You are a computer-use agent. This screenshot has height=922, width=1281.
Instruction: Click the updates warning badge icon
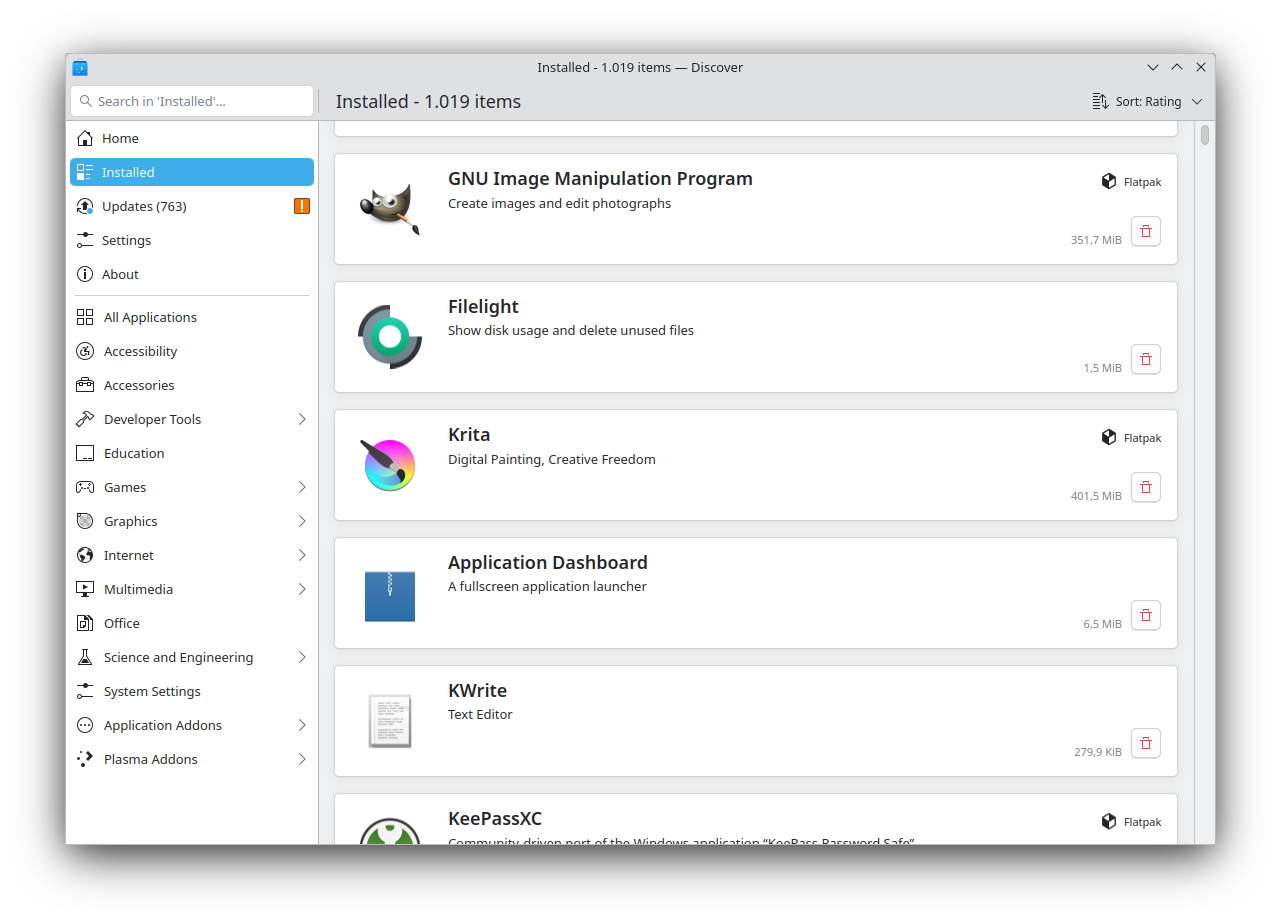coord(302,206)
